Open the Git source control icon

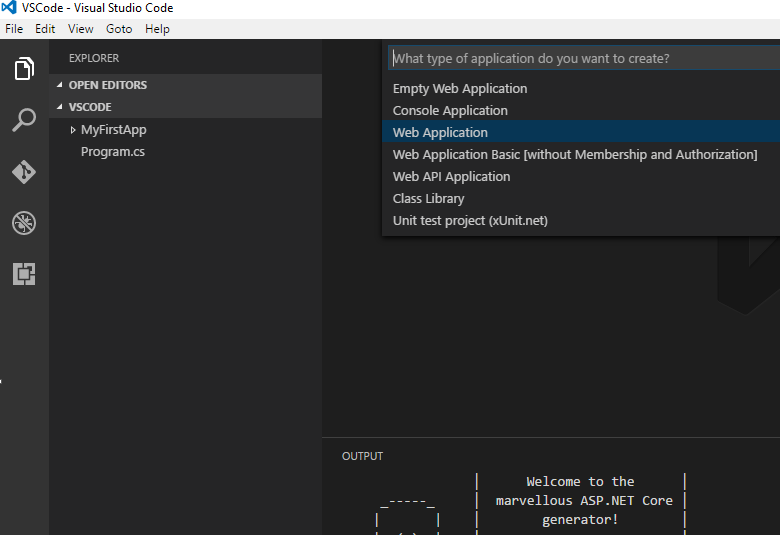[x=24, y=172]
